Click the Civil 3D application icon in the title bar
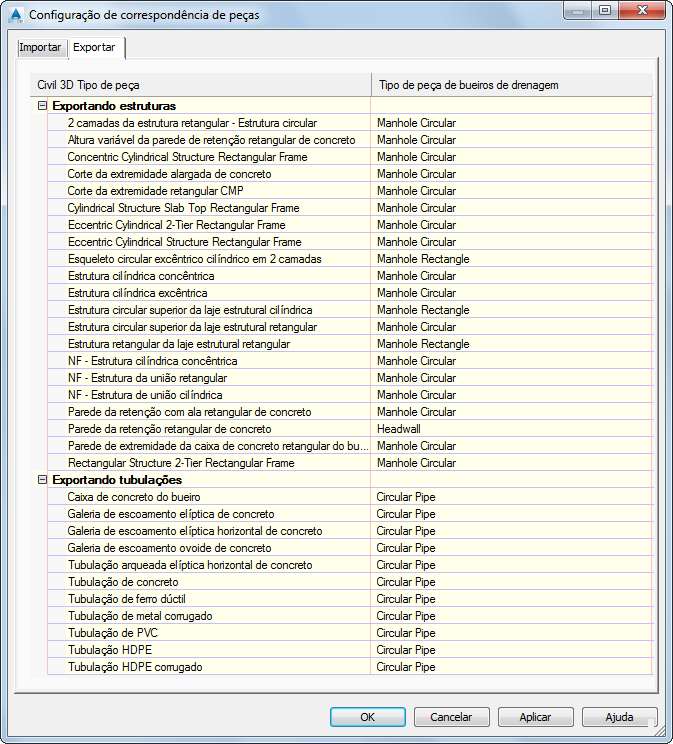The width and height of the screenshot is (673, 744). pyautogui.click(x=16, y=15)
